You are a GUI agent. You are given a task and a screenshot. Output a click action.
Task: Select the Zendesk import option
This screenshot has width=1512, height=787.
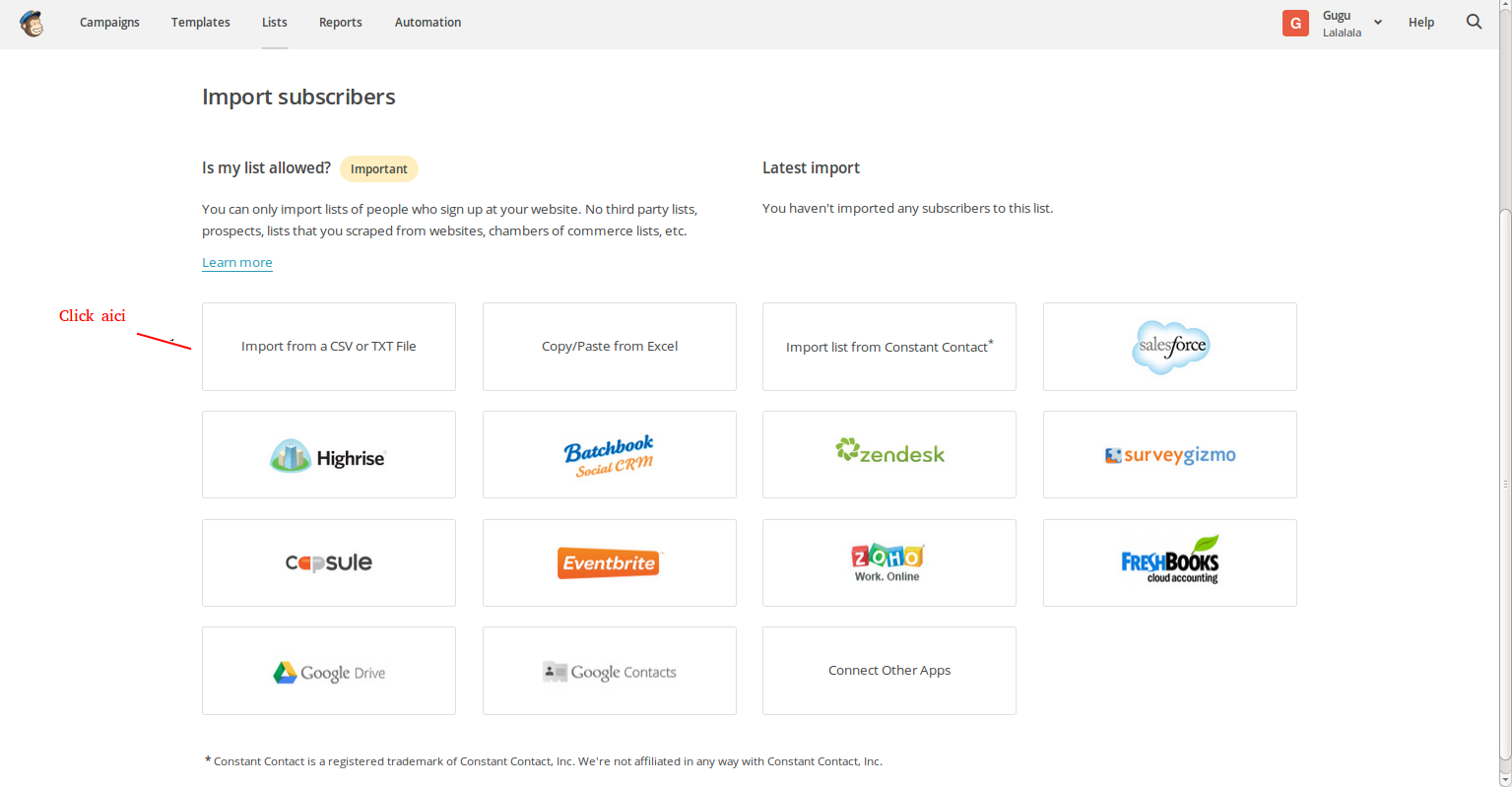[889, 455]
